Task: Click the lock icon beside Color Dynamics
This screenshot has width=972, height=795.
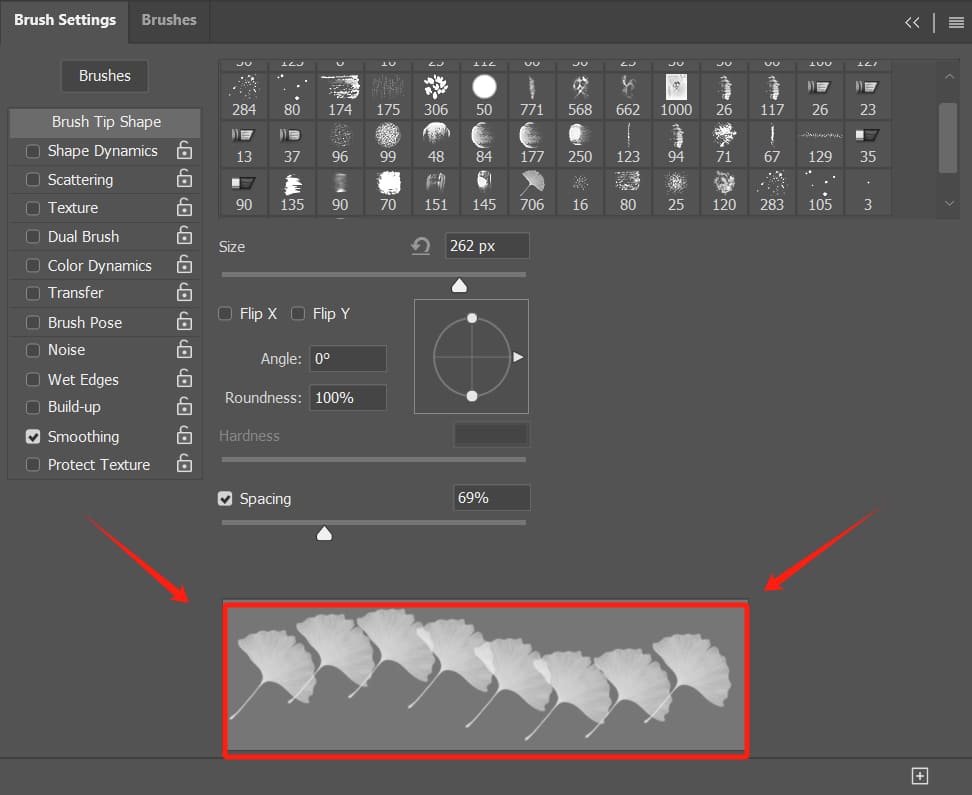Action: coord(184,265)
